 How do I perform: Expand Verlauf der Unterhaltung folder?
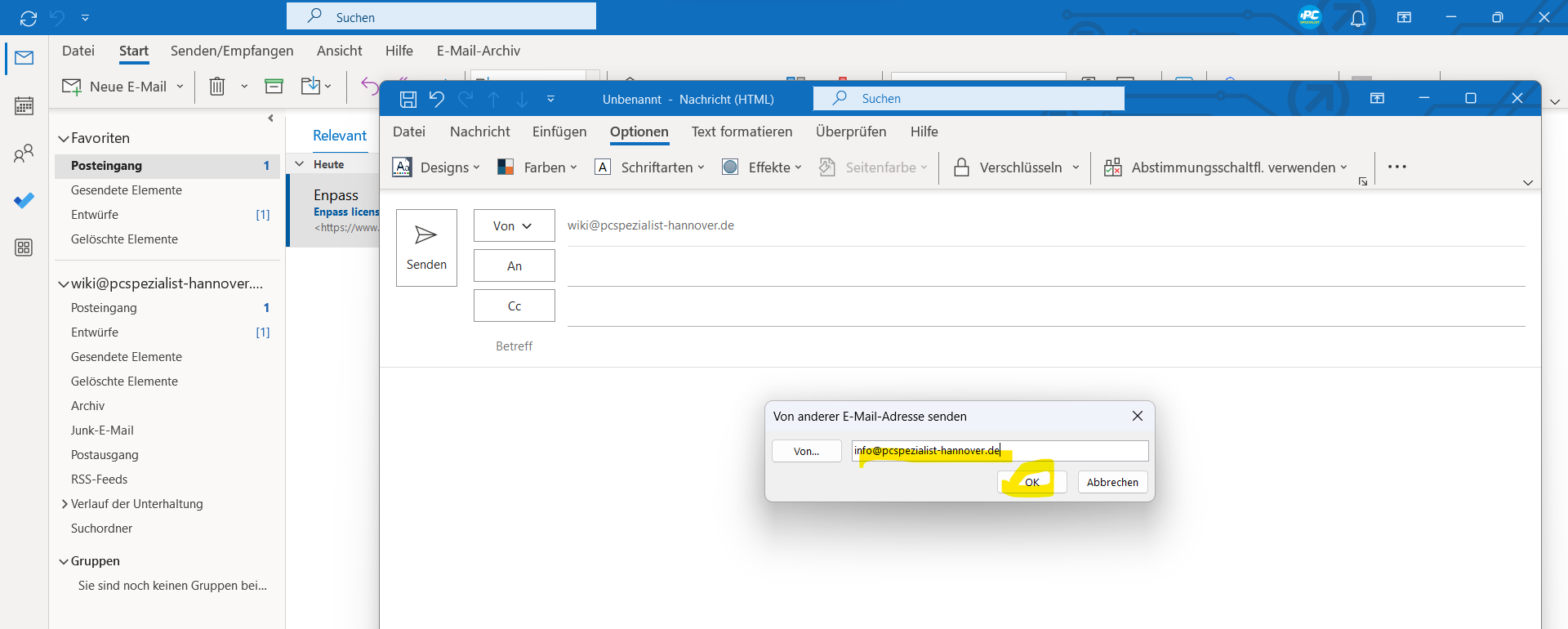click(x=65, y=504)
